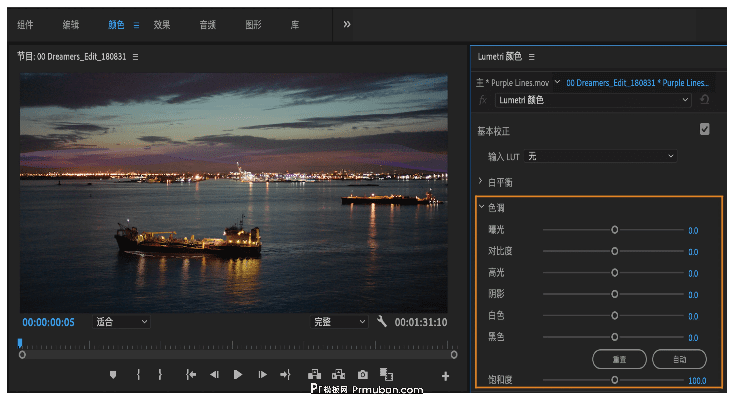Show more workspaces with double chevron

[x=347, y=24]
